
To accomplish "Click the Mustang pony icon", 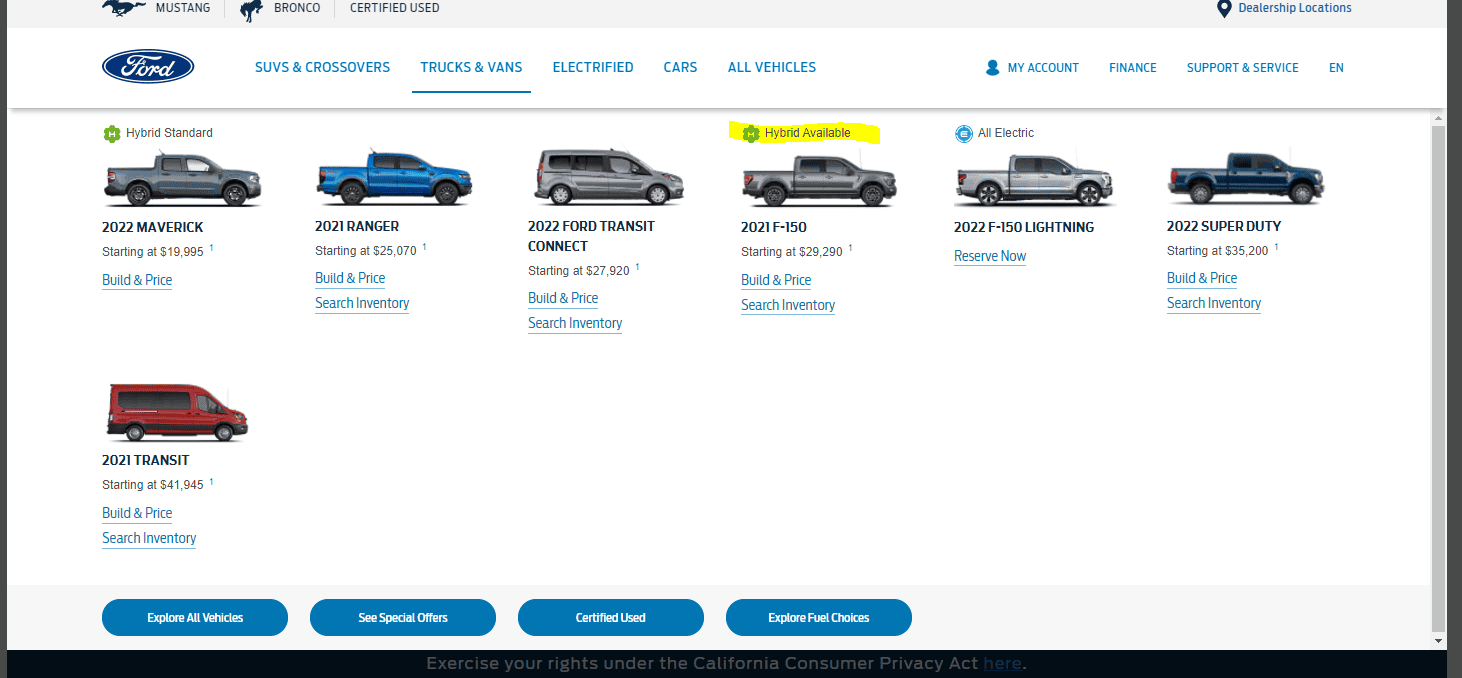I will click(x=124, y=7).
